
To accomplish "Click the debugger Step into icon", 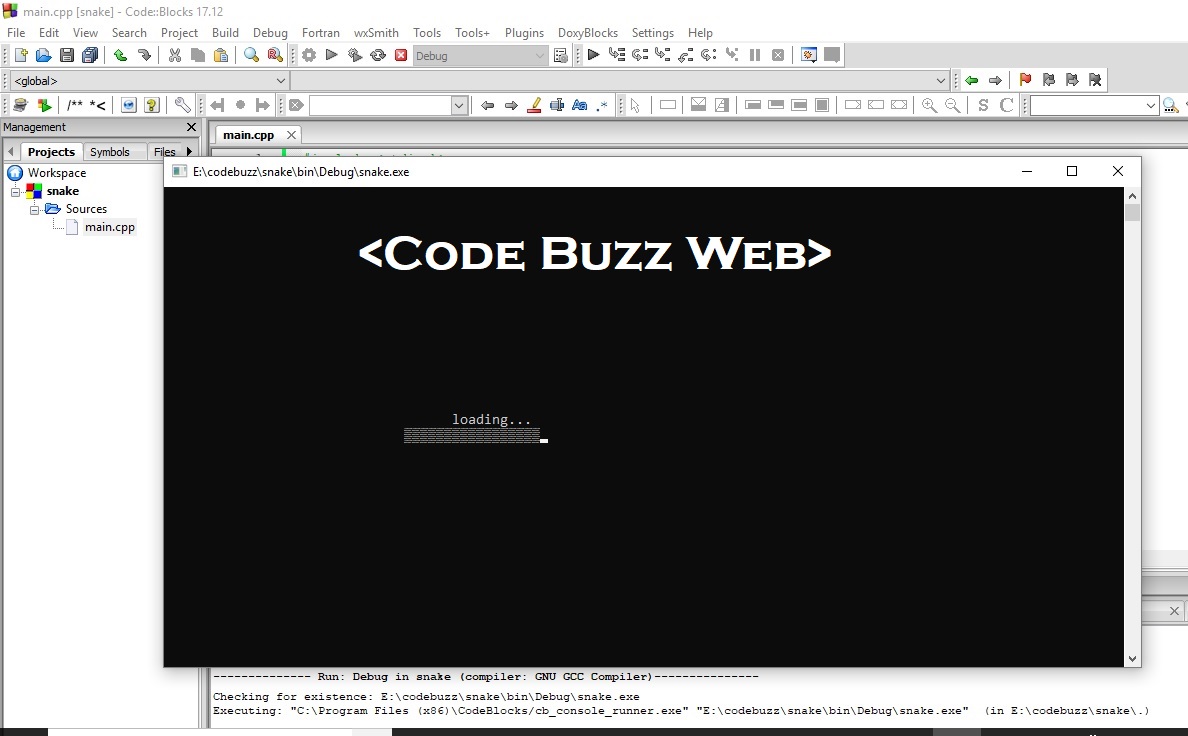I will (x=663, y=55).
